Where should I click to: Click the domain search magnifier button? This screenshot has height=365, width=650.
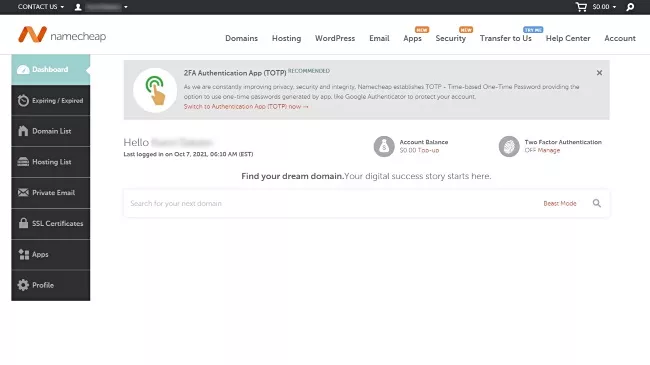597,203
